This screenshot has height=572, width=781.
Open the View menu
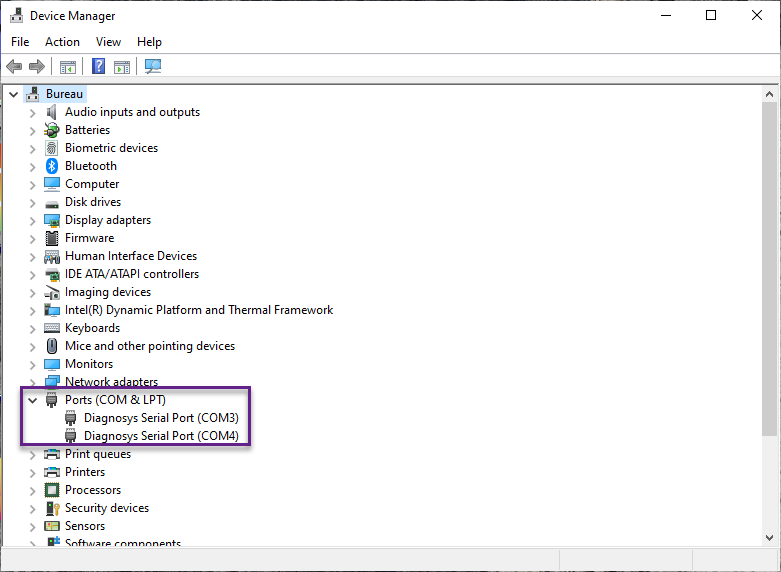click(108, 42)
